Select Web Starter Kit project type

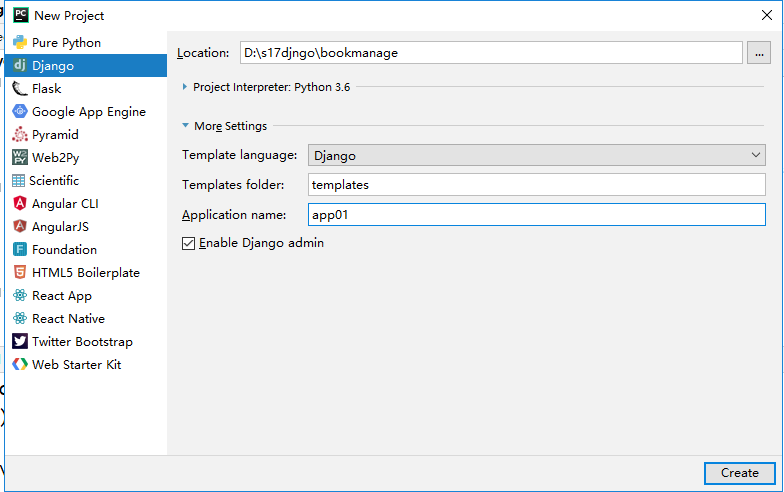pos(86,364)
